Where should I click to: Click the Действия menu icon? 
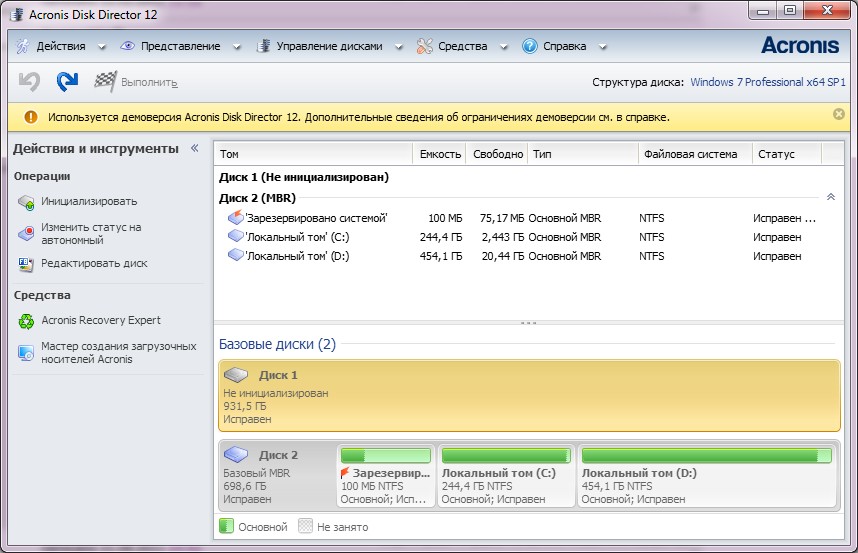(x=22, y=46)
